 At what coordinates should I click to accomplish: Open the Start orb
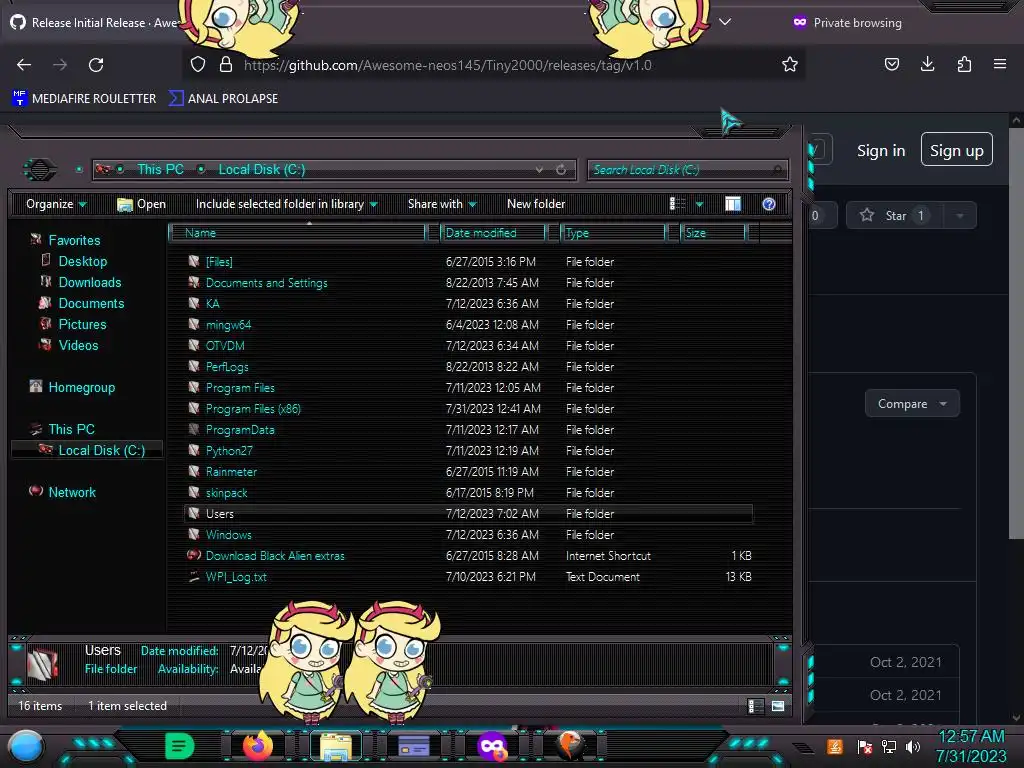click(25, 746)
